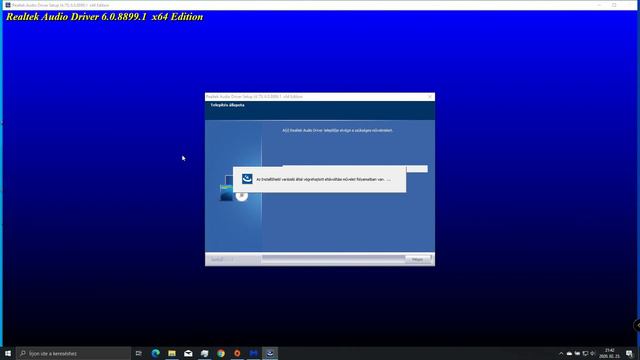Click the Realtek Audio Driver Setup dialog title
Screen dimensions: 640x360
(254, 97)
